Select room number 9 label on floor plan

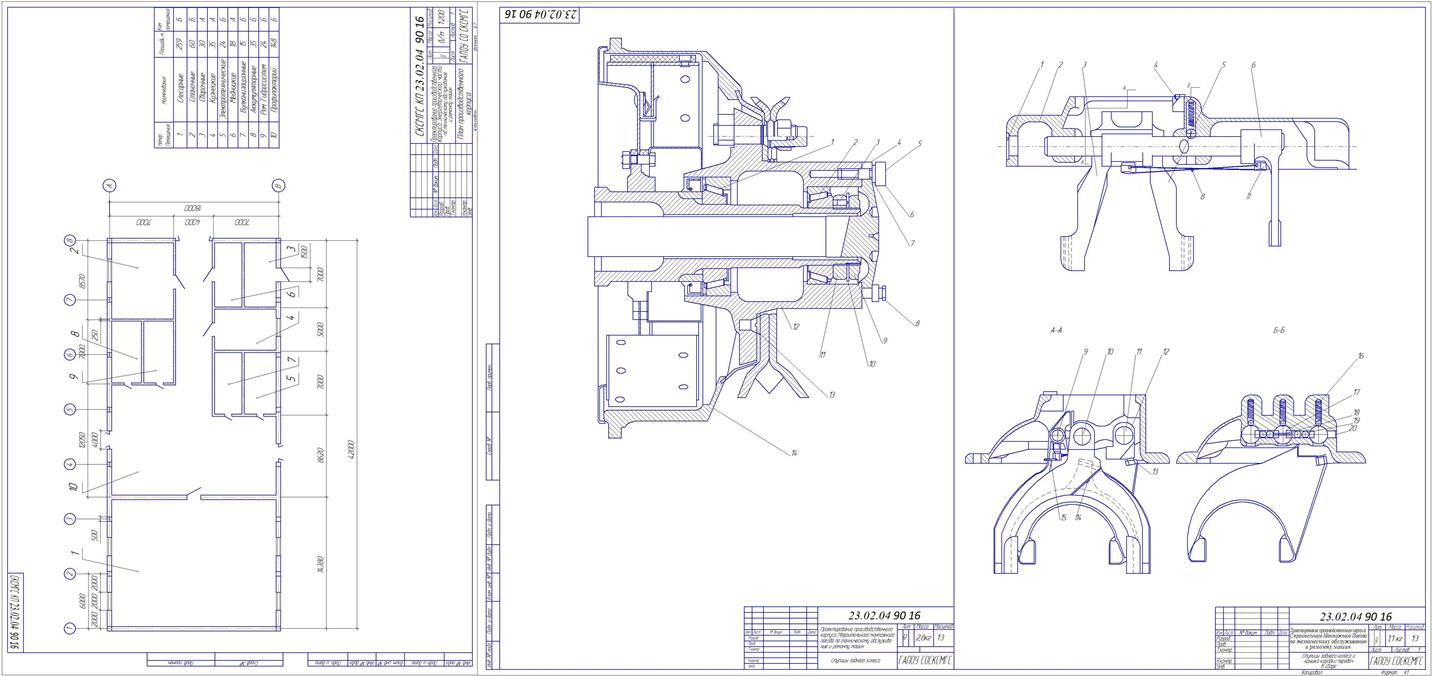(x=74, y=376)
